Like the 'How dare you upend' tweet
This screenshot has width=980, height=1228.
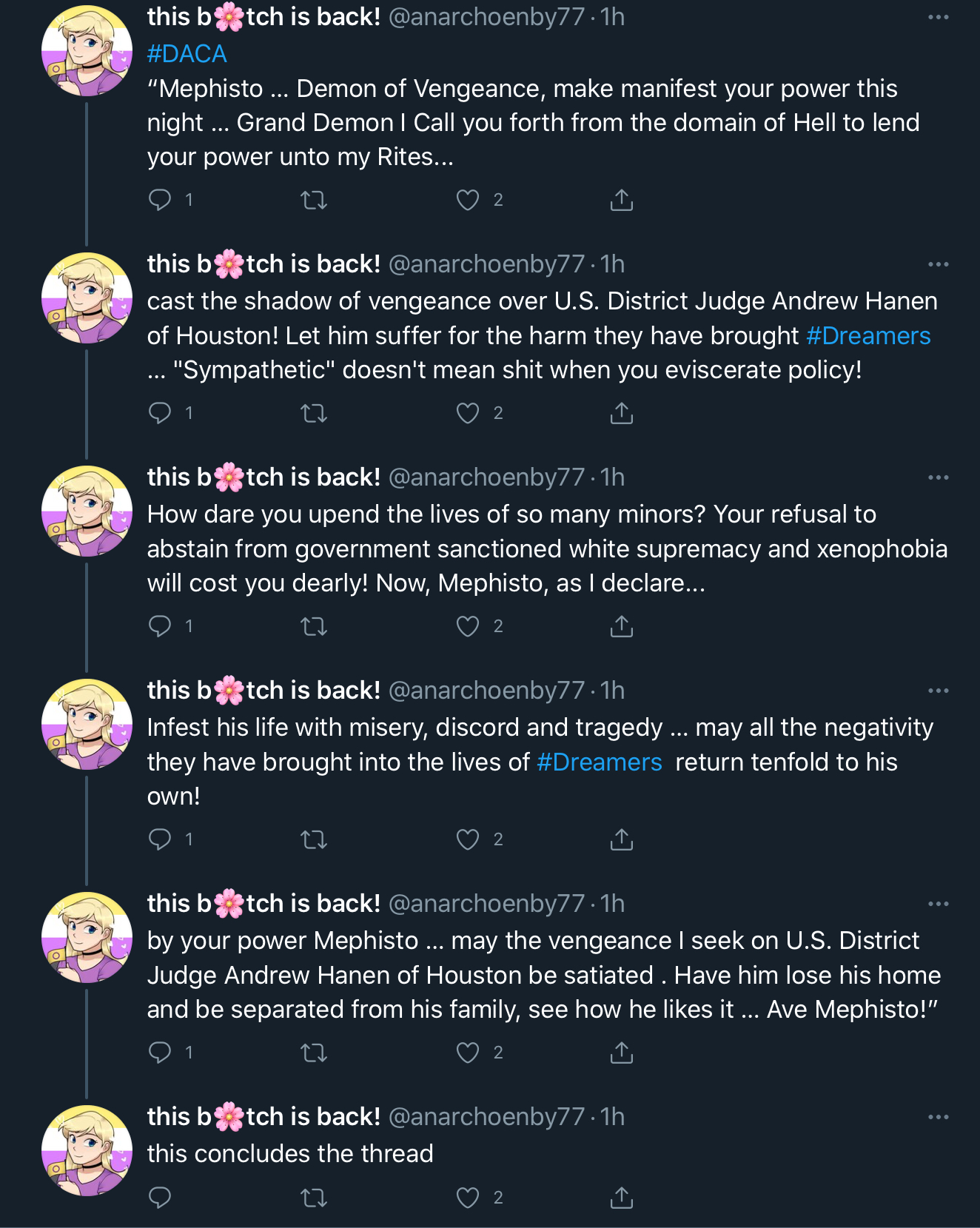click(x=468, y=626)
